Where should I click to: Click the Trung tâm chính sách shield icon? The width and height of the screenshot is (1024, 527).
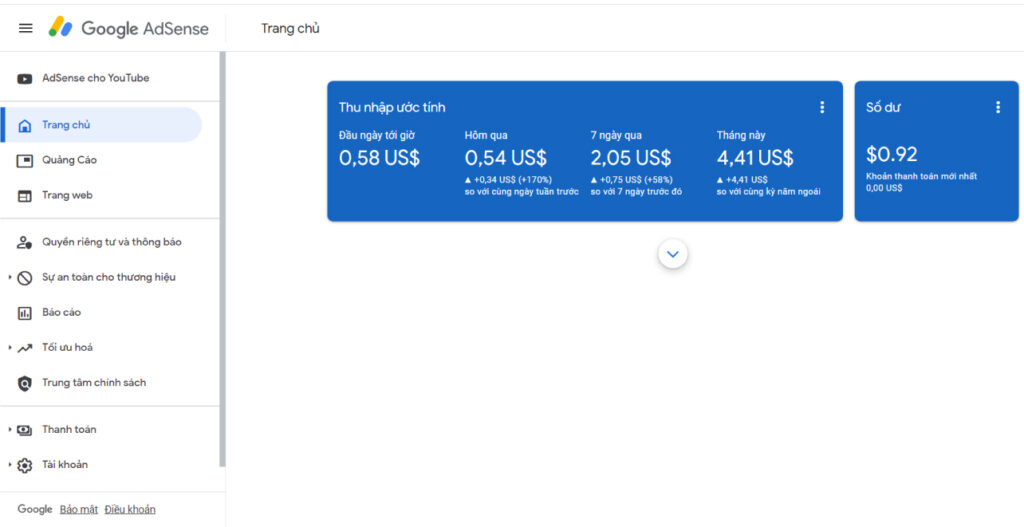point(25,383)
